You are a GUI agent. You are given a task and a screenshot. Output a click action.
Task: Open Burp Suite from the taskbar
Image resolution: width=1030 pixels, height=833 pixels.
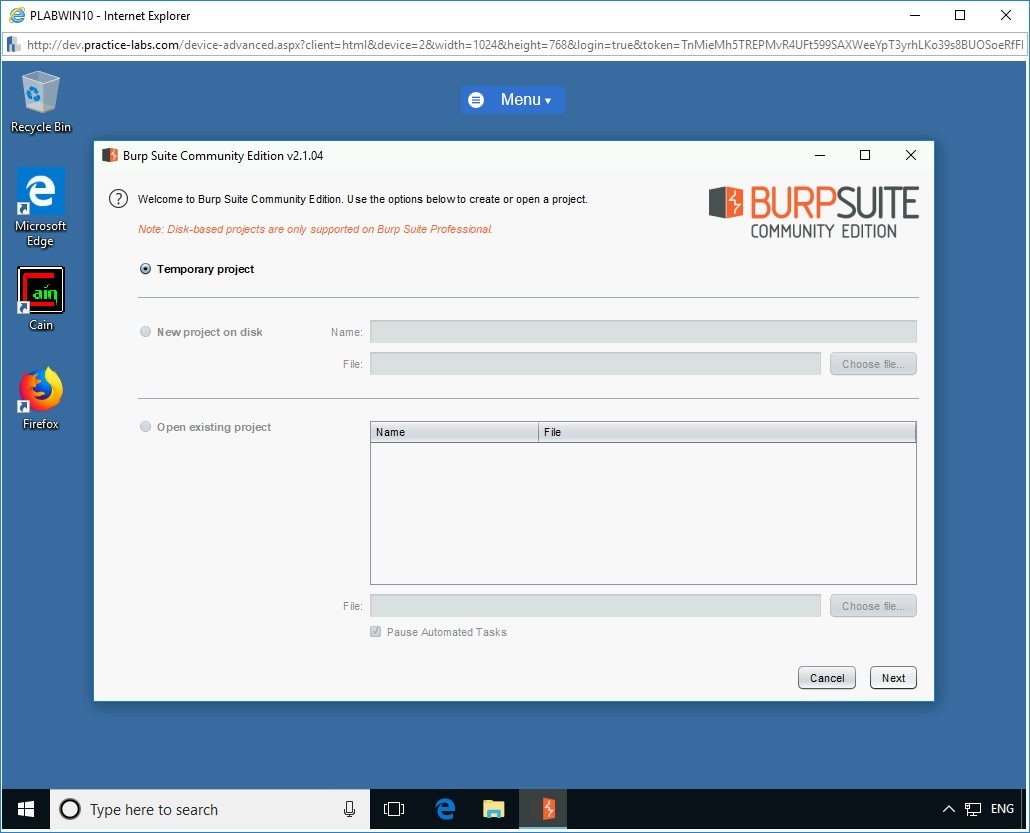[543, 809]
